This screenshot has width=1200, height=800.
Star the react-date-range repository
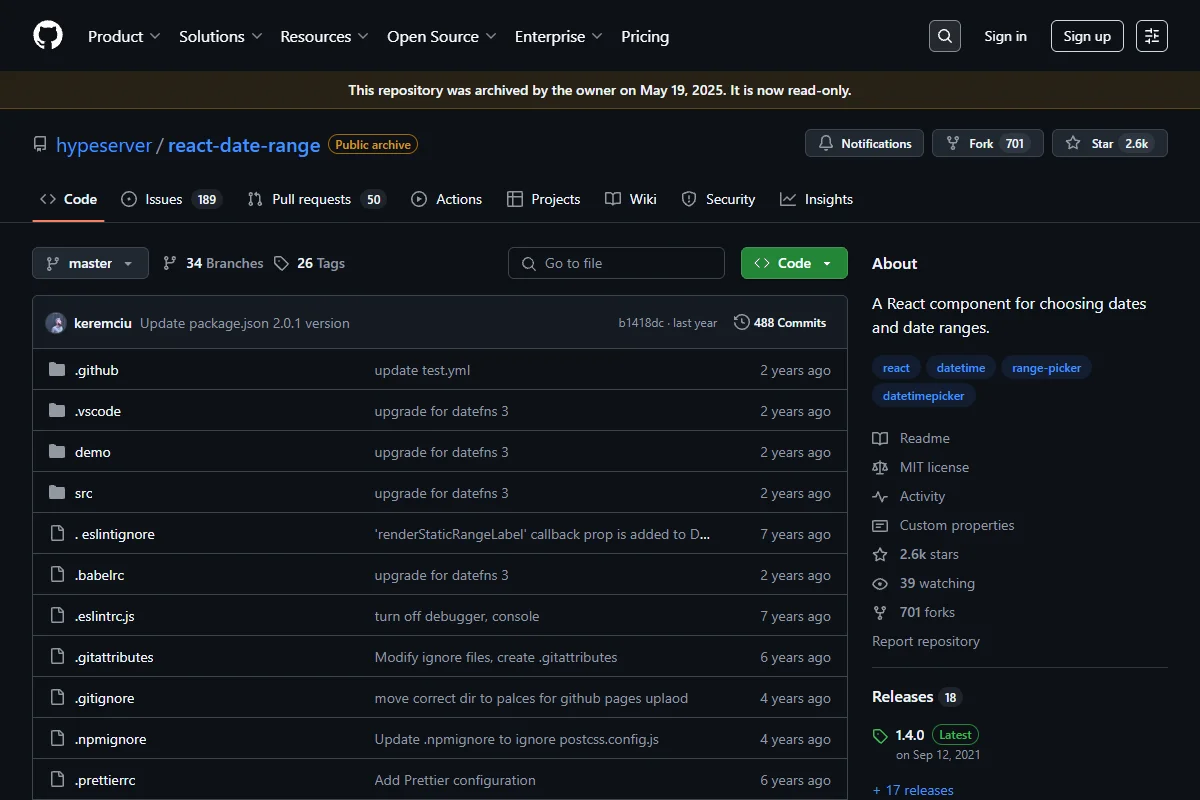(1109, 143)
